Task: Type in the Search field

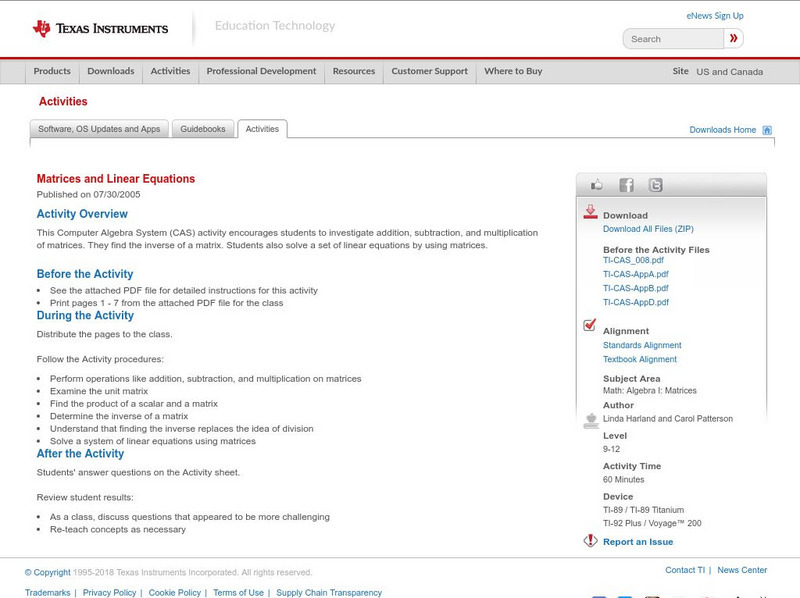Action: click(x=673, y=39)
